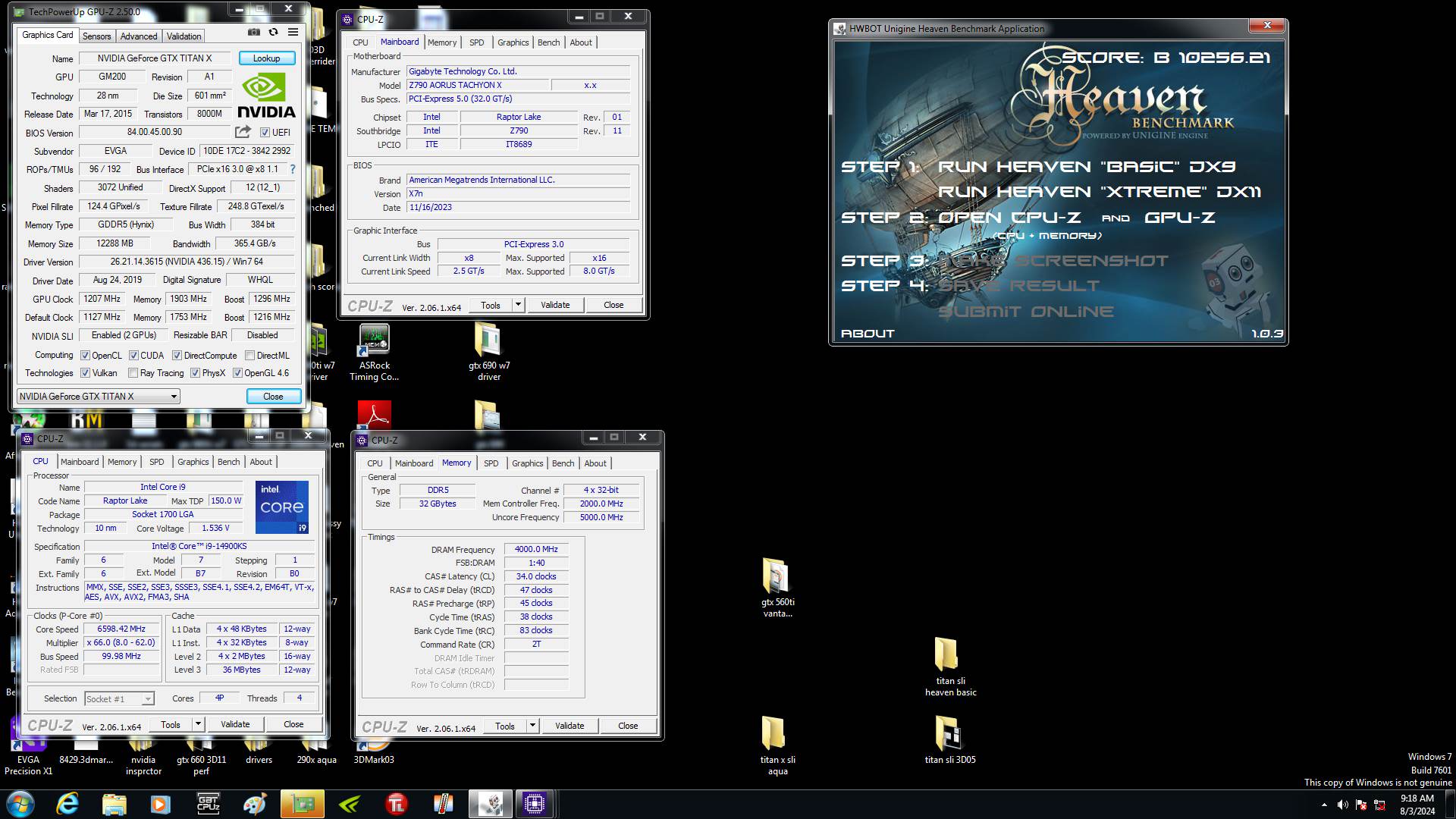This screenshot has height=819, width=1456.
Task: Select the gtx 560ti vanta... folder icon
Action: point(777,588)
